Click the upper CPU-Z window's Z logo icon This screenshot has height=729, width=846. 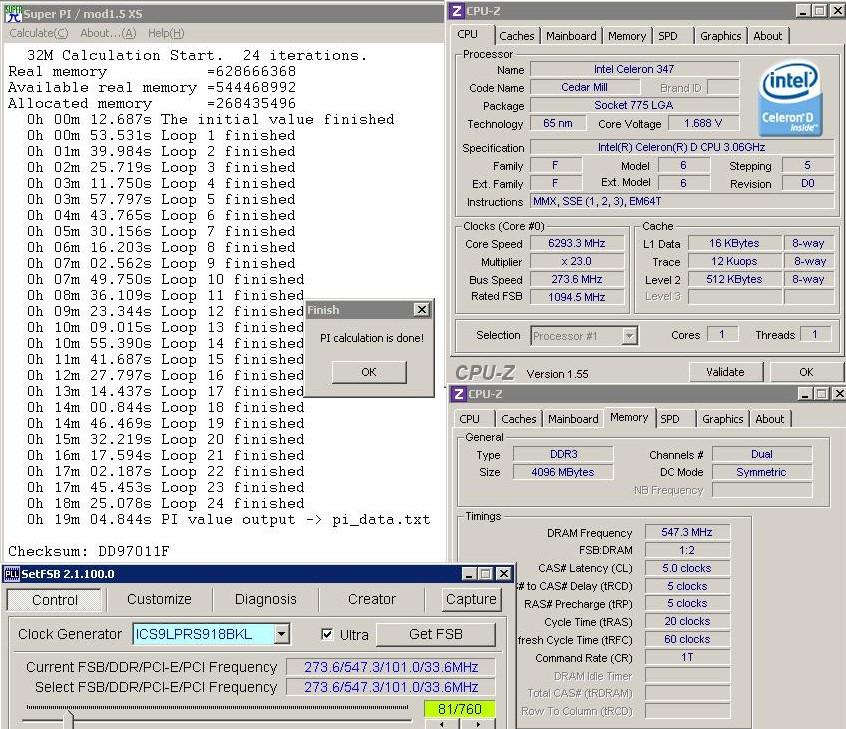click(x=456, y=11)
